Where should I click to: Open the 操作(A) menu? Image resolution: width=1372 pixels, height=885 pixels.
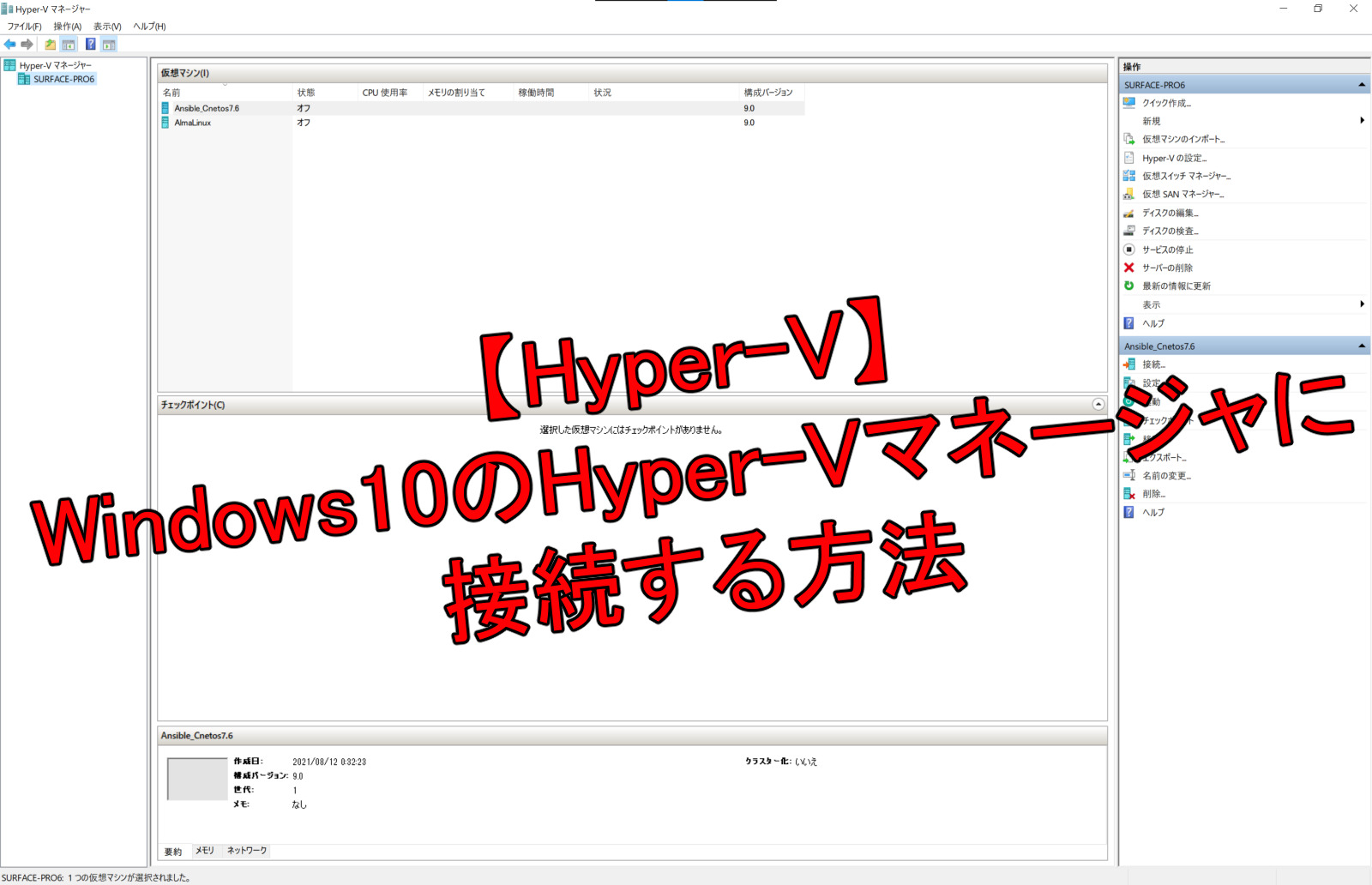tap(68, 27)
